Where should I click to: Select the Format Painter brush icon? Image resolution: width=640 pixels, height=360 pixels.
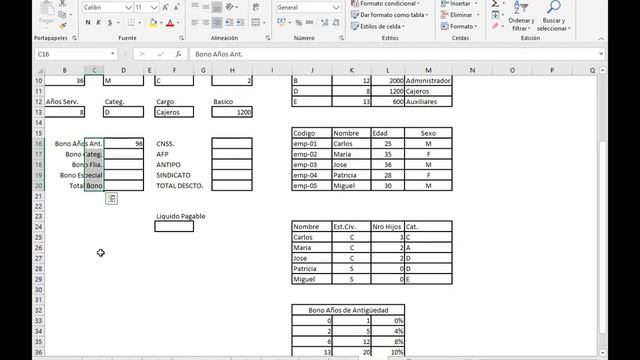pos(62,26)
